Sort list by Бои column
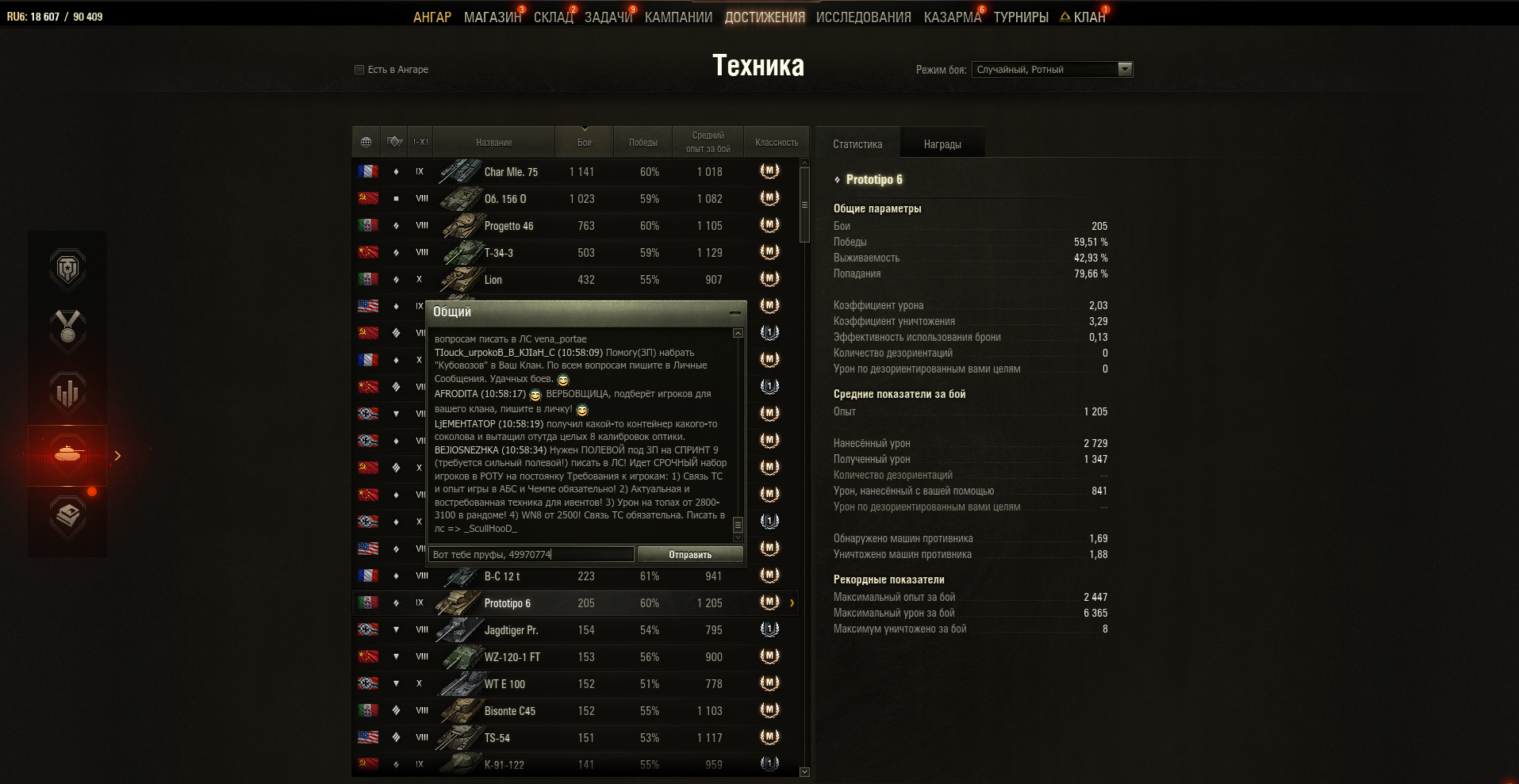 585,142
